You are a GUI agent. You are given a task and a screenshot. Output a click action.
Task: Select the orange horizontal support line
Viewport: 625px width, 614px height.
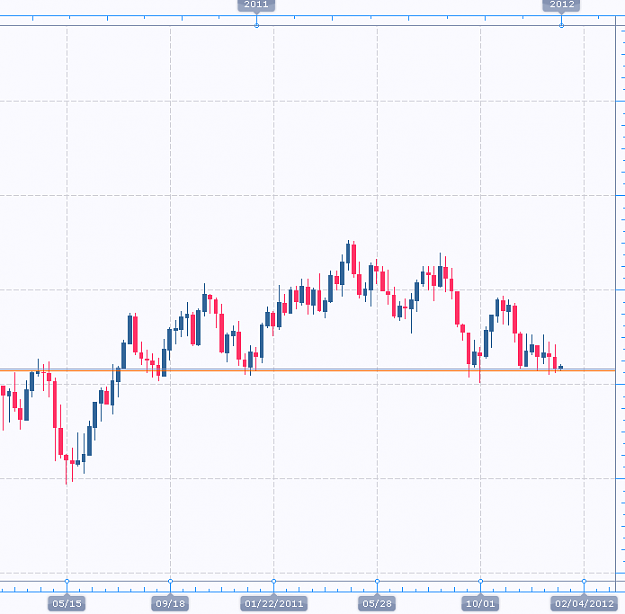tap(307, 370)
